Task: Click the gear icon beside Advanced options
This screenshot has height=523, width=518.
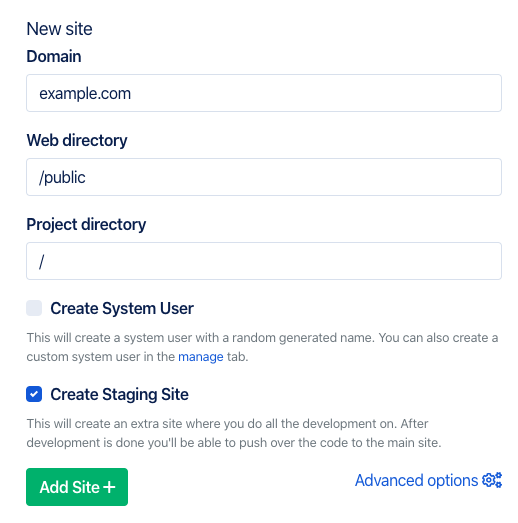Action: (x=492, y=480)
